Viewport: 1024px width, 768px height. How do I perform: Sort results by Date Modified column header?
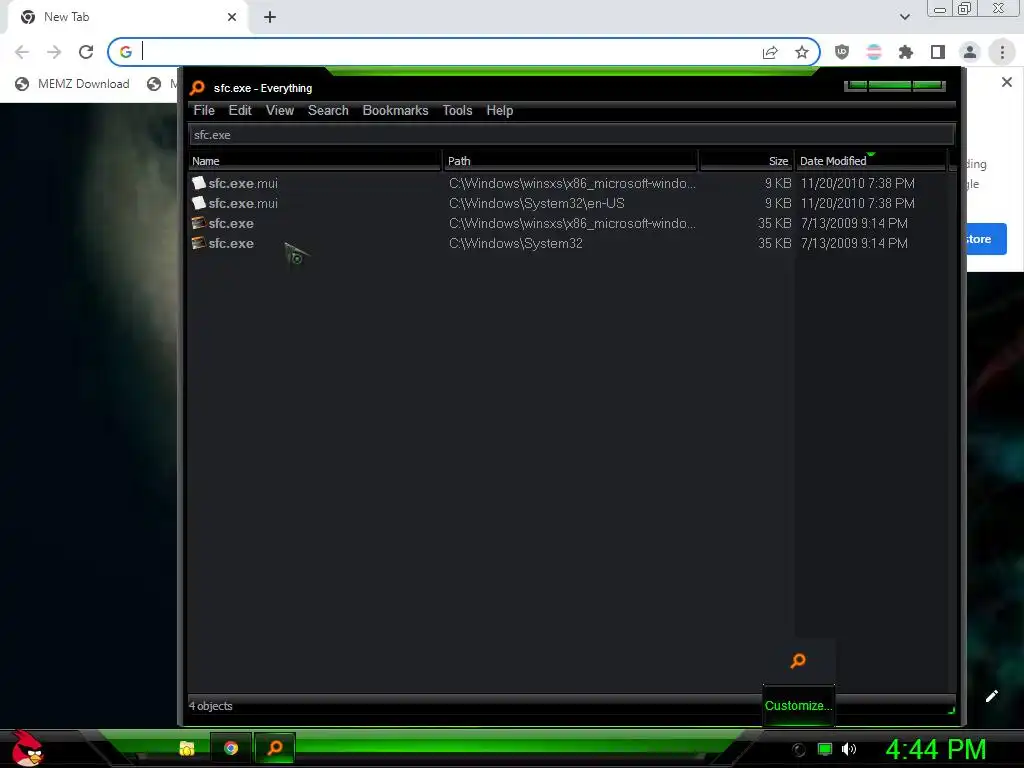[871, 161]
